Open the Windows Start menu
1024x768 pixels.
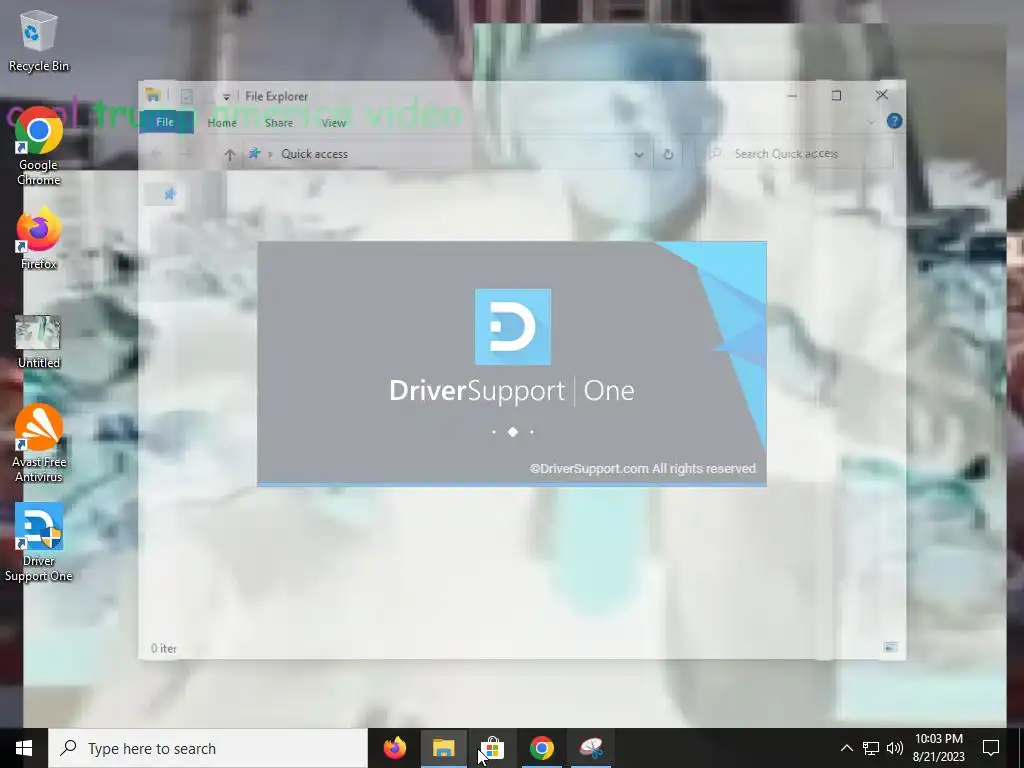pyautogui.click(x=24, y=748)
